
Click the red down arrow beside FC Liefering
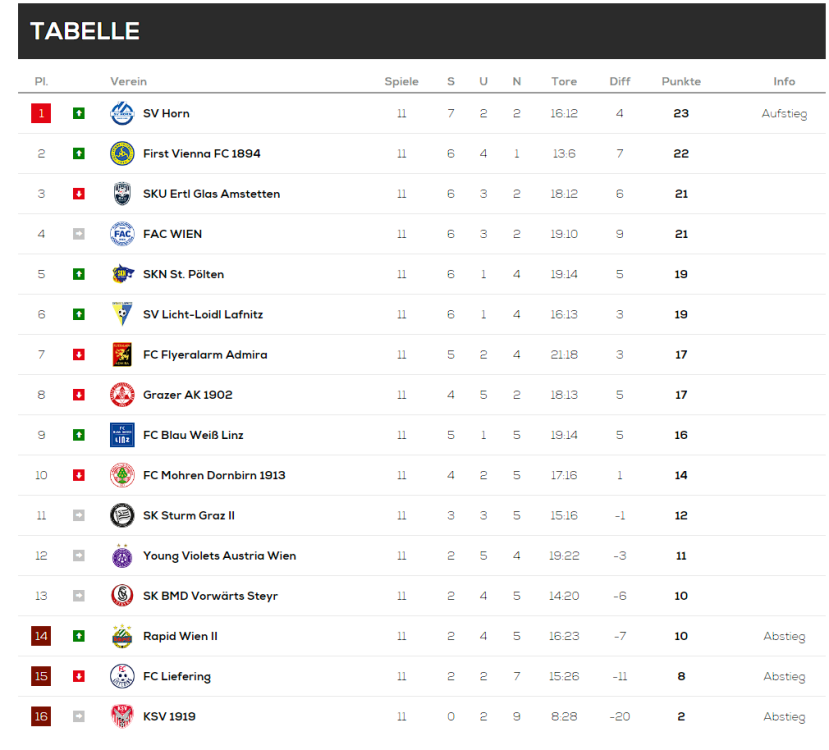79,677
